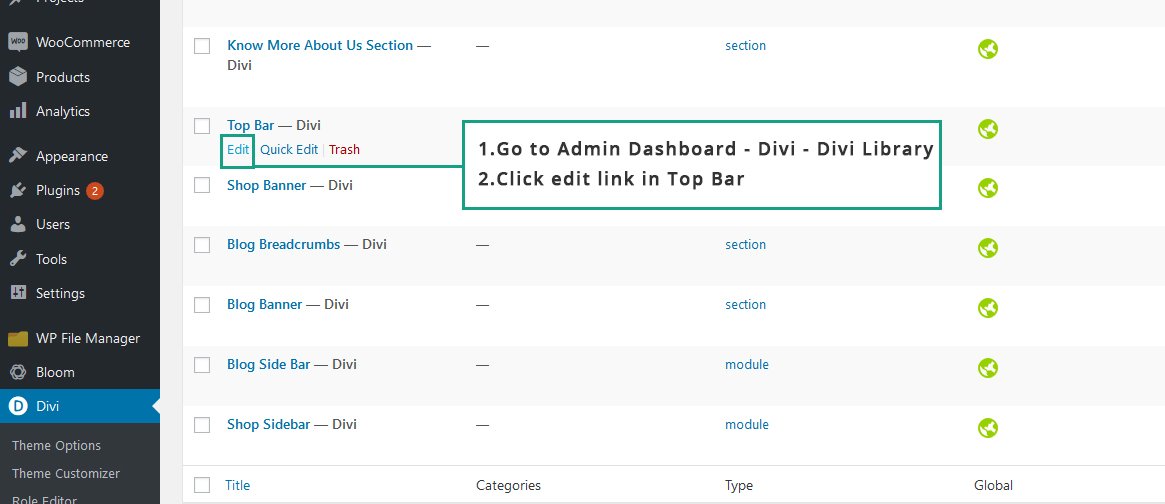Image resolution: width=1165 pixels, height=504 pixels.
Task: Click the Users person icon
Action: (18, 224)
